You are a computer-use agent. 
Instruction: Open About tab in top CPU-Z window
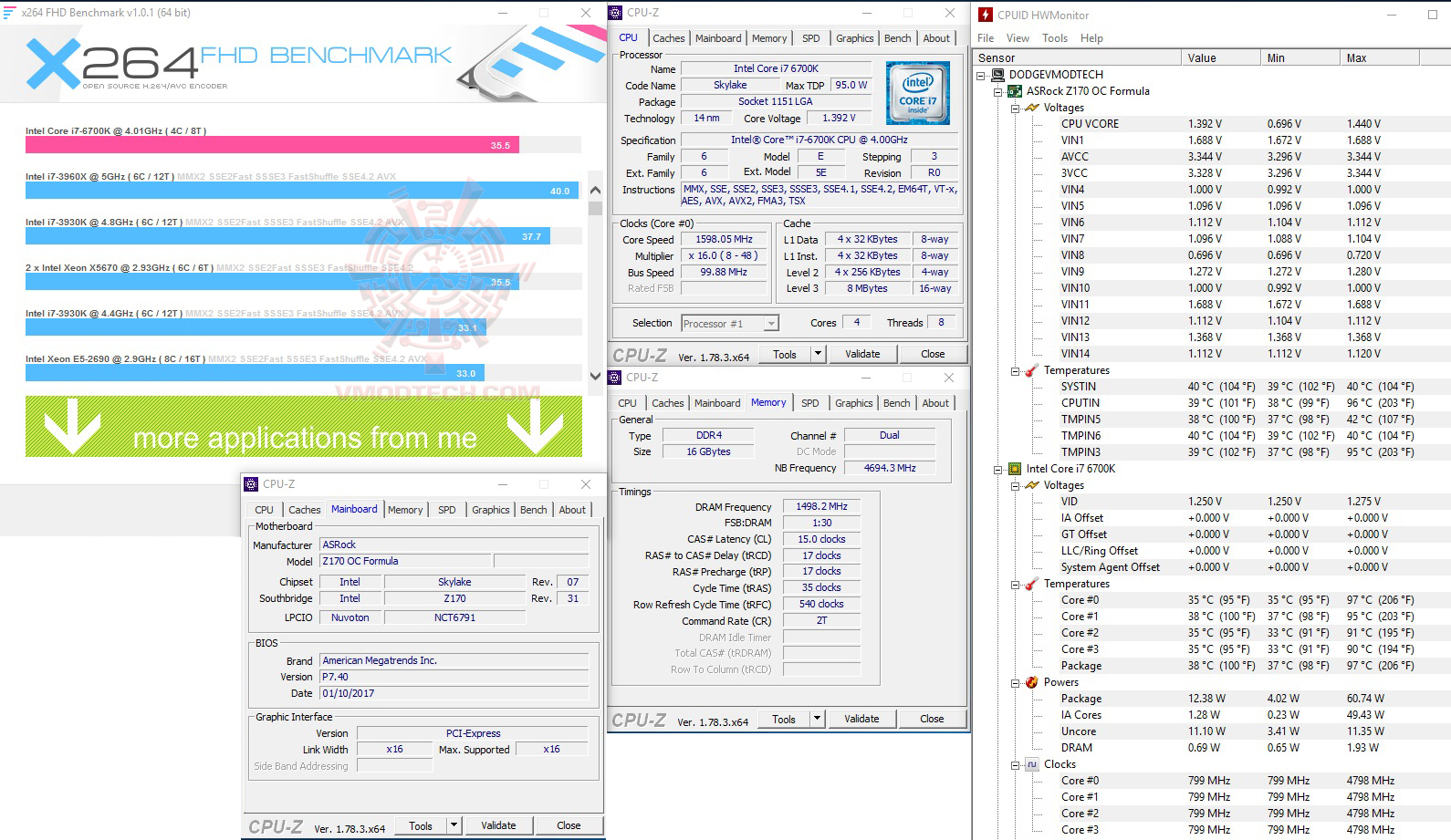pyautogui.click(x=936, y=38)
